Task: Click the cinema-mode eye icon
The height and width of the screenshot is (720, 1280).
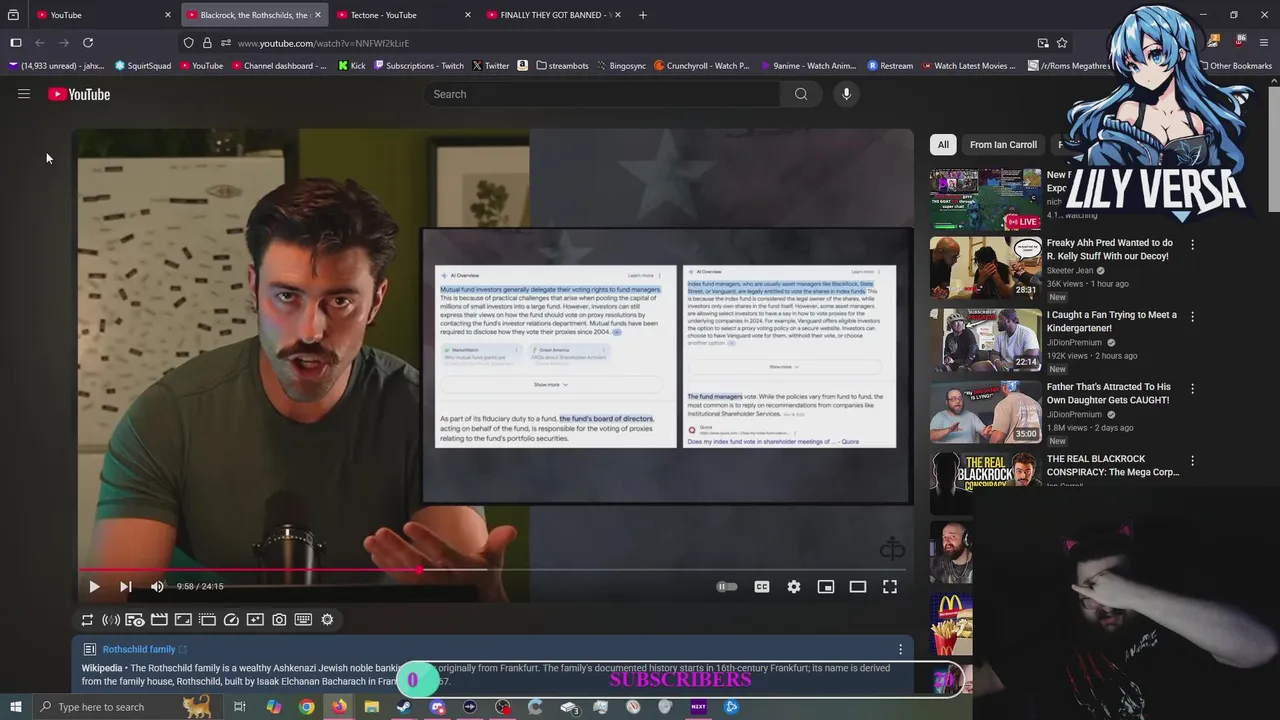Action: pos(135,620)
